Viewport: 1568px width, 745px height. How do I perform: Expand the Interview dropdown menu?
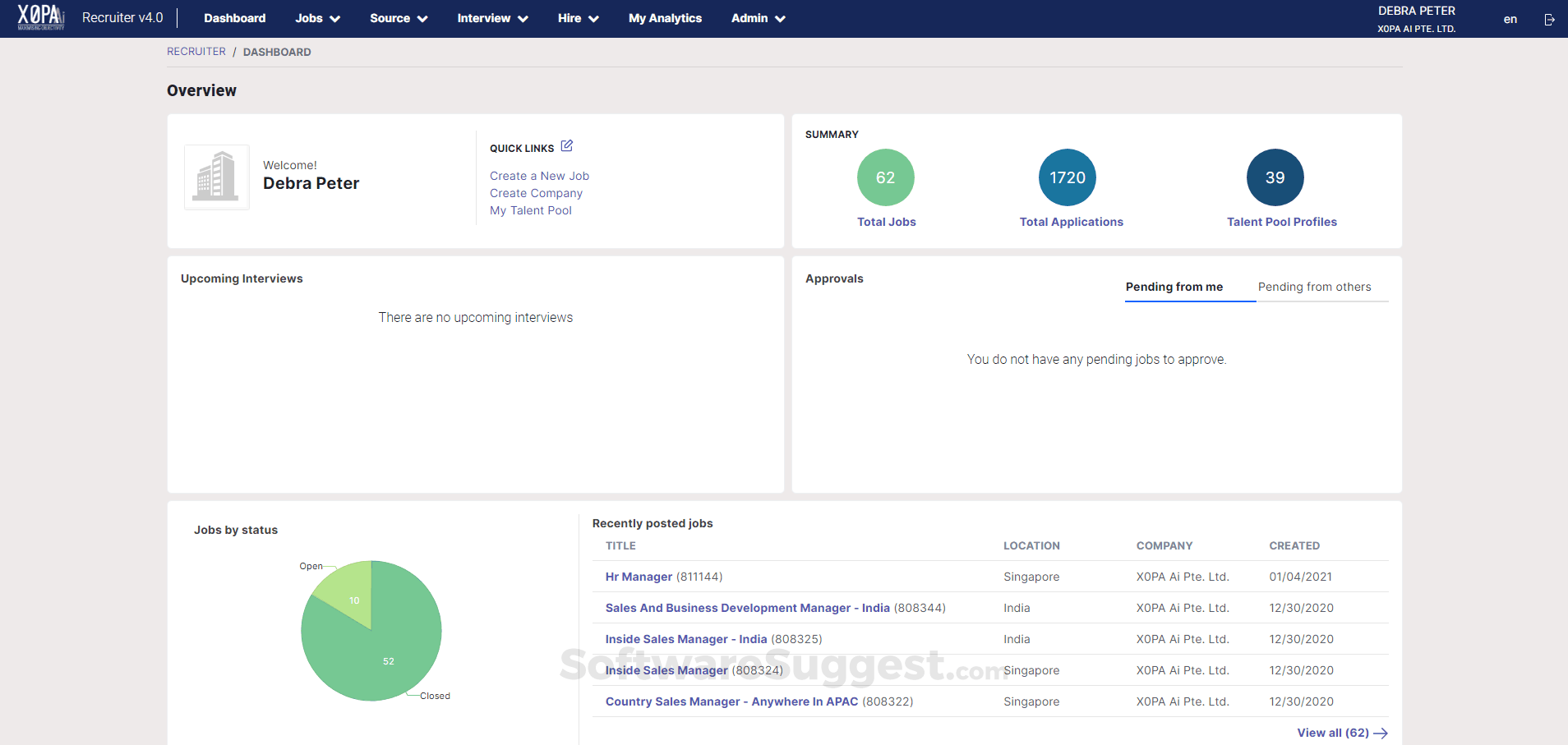pyautogui.click(x=492, y=18)
